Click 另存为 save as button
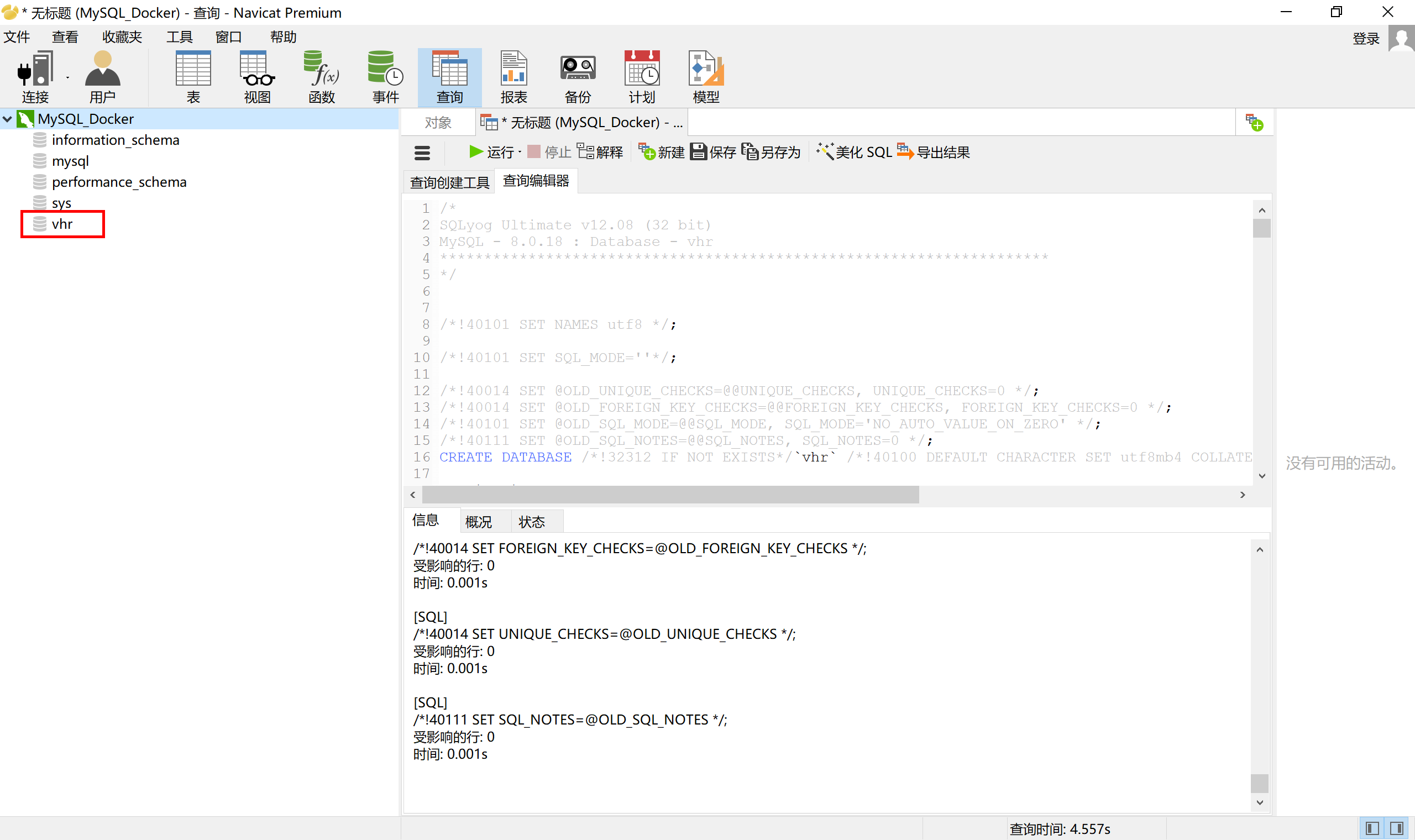Viewport: 1415px width, 840px height. point(771,153)
